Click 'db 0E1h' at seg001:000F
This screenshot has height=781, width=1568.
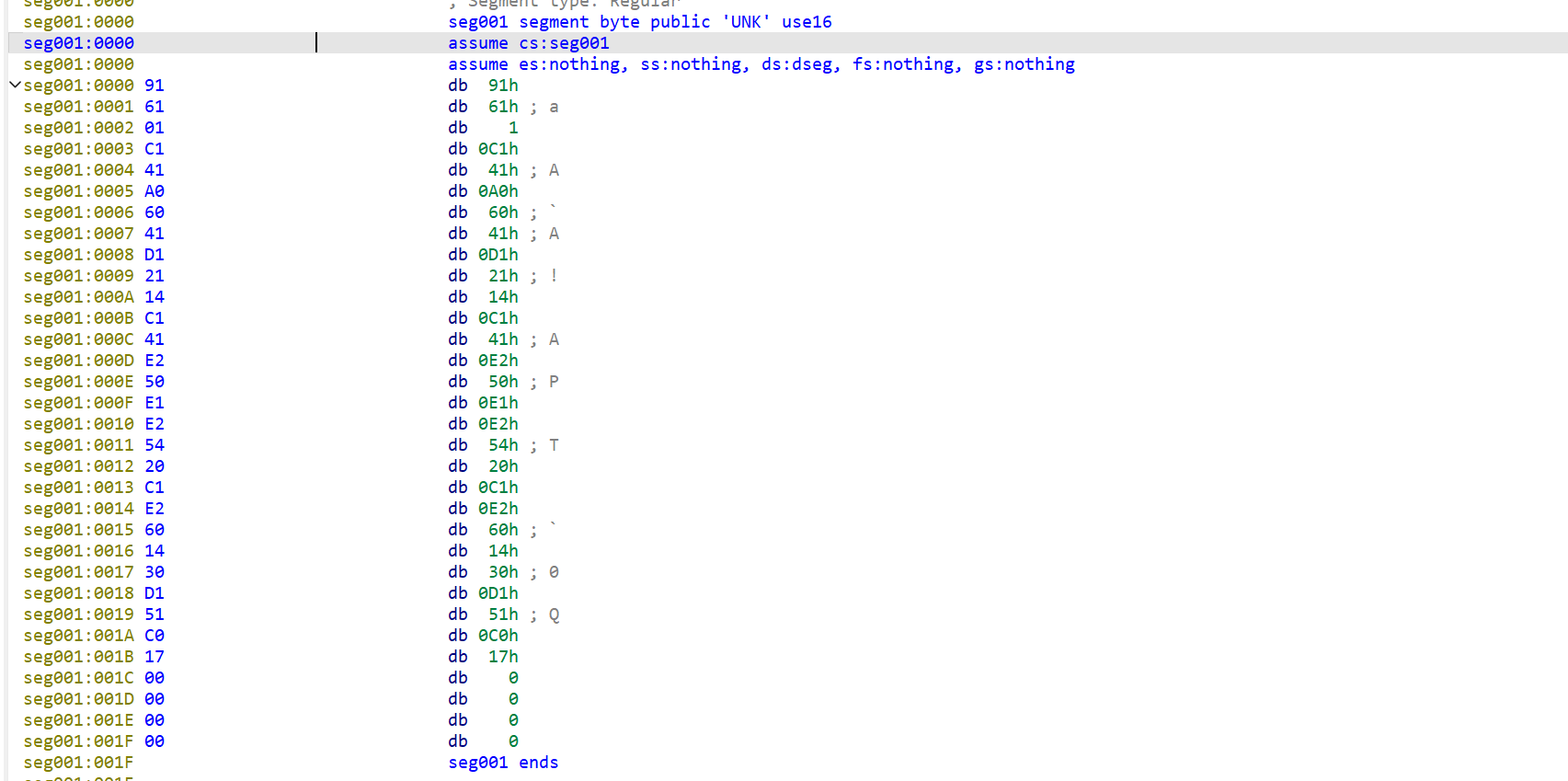(484, 403)
